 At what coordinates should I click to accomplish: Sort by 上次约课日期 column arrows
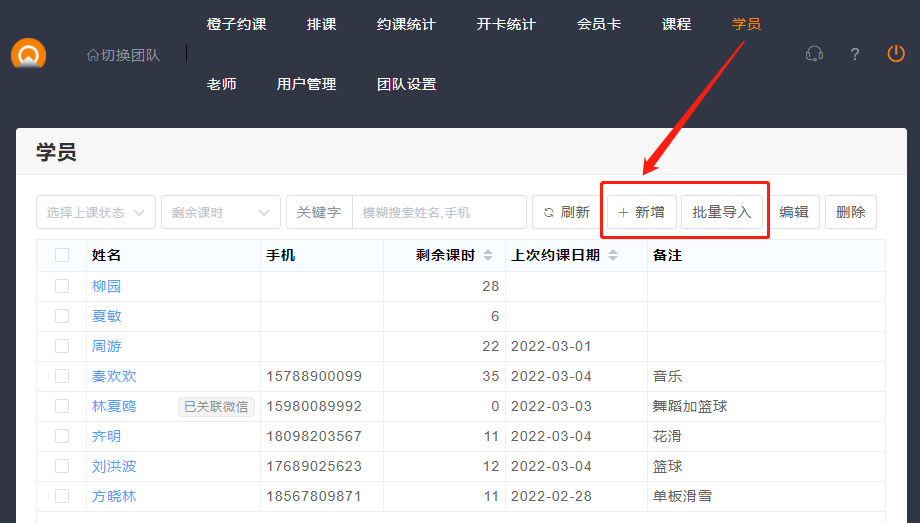point(612,255)
